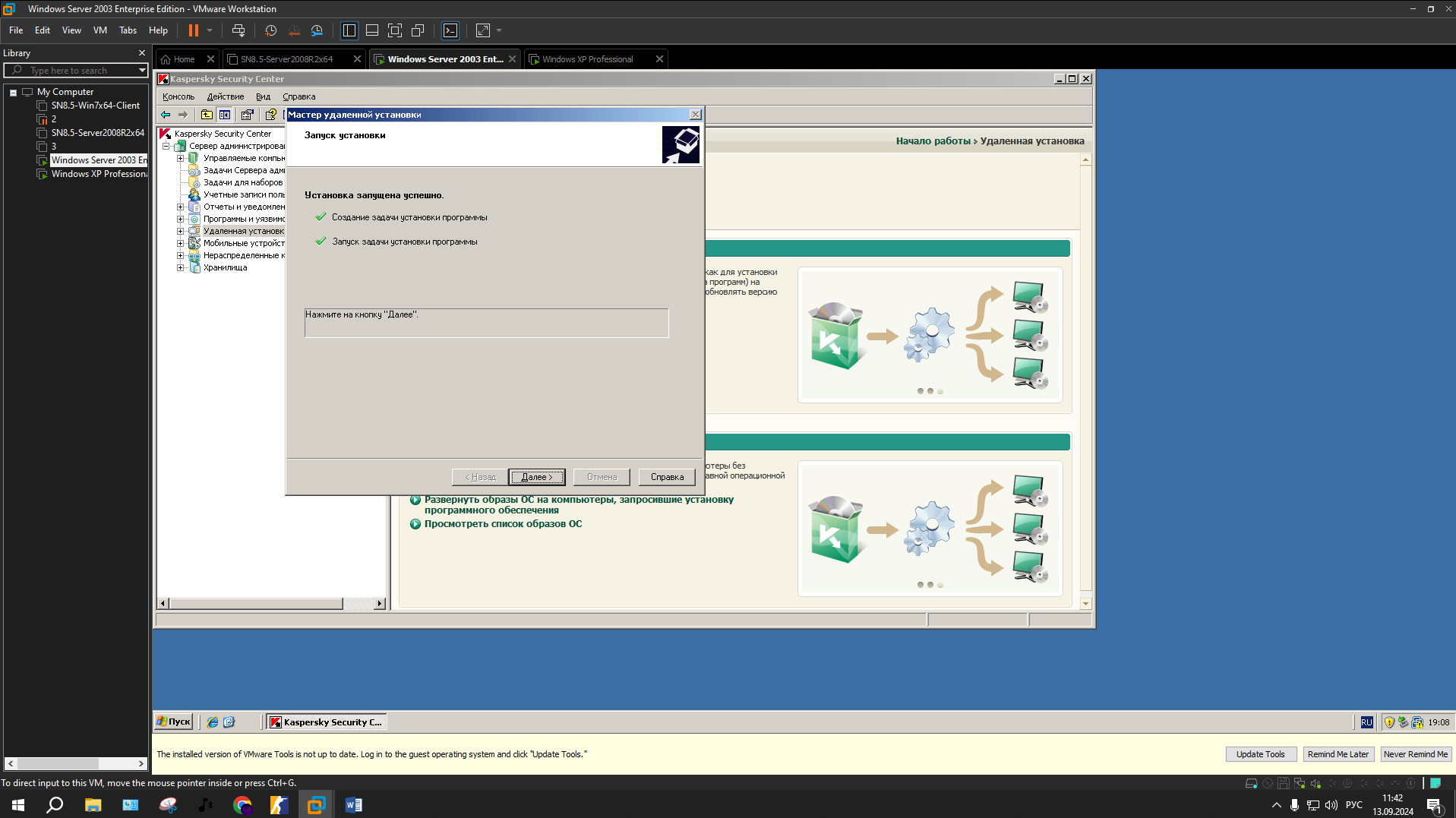
Task: Click the help question mark toolbar icon
Action: (x=270, y=115)
